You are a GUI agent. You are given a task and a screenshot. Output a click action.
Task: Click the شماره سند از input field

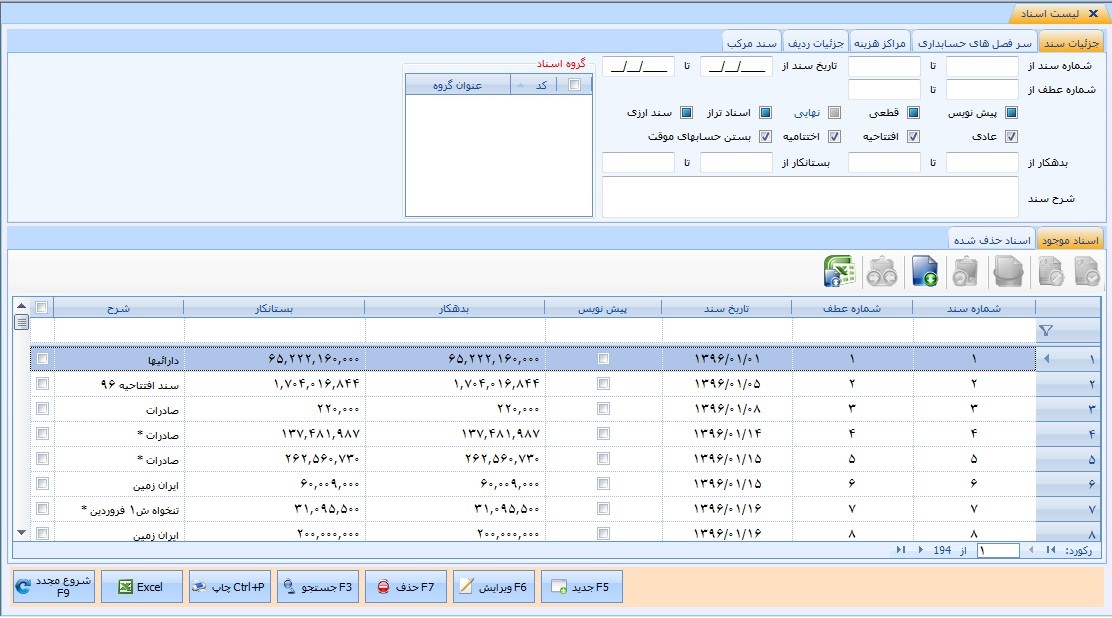pyautogui.click(x=982, y=67)
